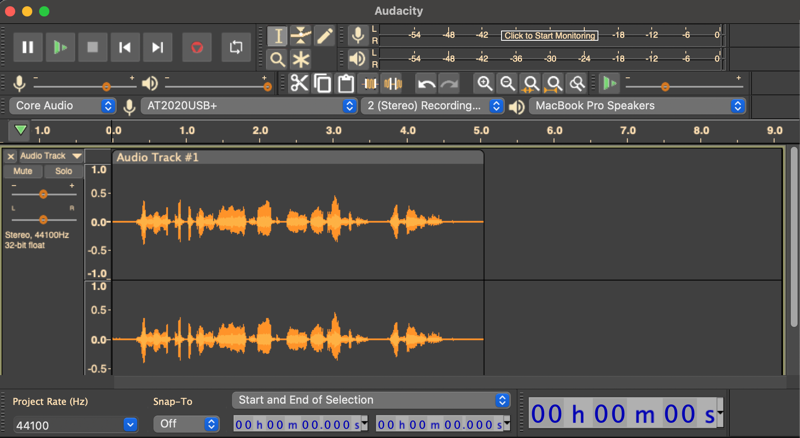Open the Snap-To Off dropdown
Image resolution: width=800 pixels, height=438 pixels.
(186, 424)
